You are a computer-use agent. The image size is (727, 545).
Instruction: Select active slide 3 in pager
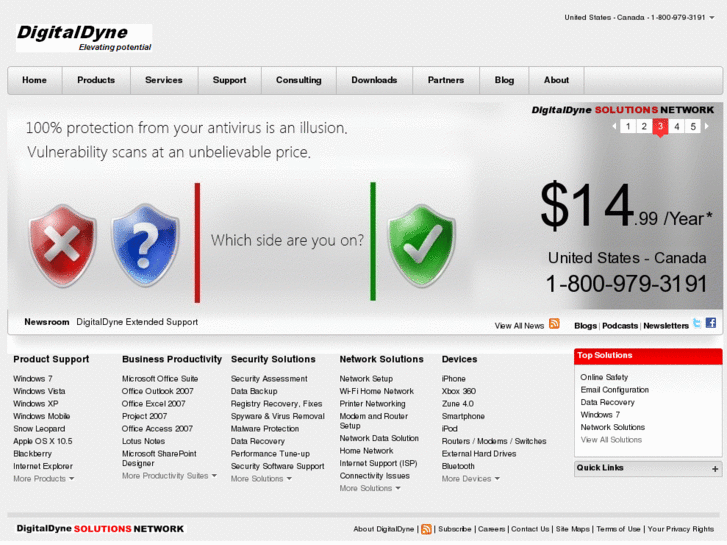660,127
